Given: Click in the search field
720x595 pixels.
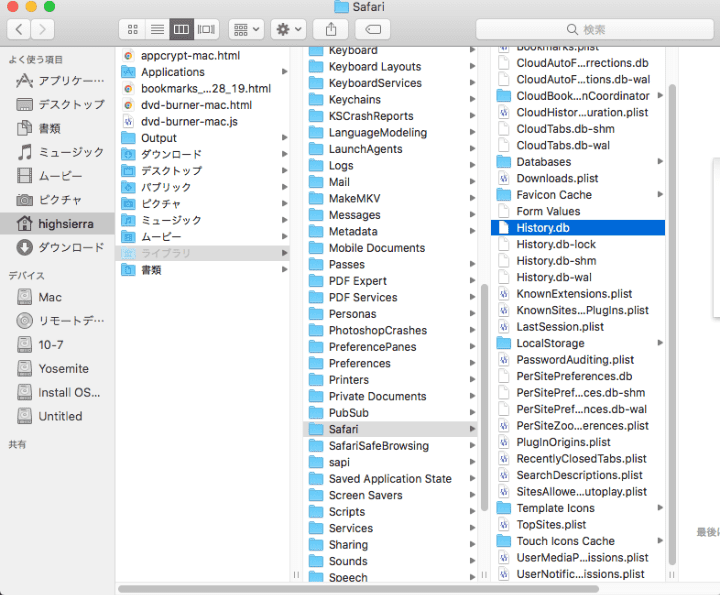Looking at the screenshot, I should pos(595,29).
